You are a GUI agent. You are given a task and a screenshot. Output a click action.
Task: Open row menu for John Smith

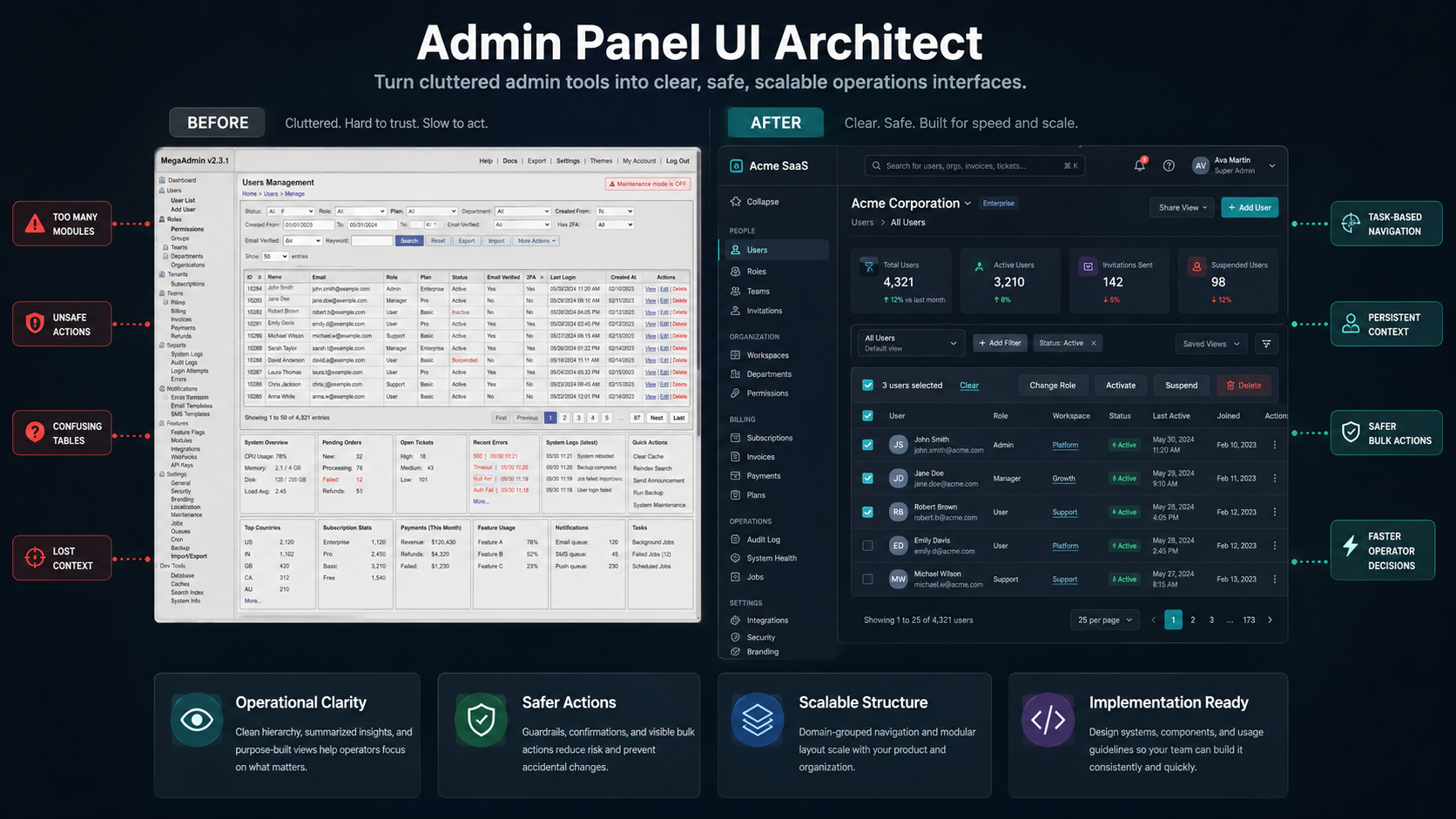click(1275, 445)
